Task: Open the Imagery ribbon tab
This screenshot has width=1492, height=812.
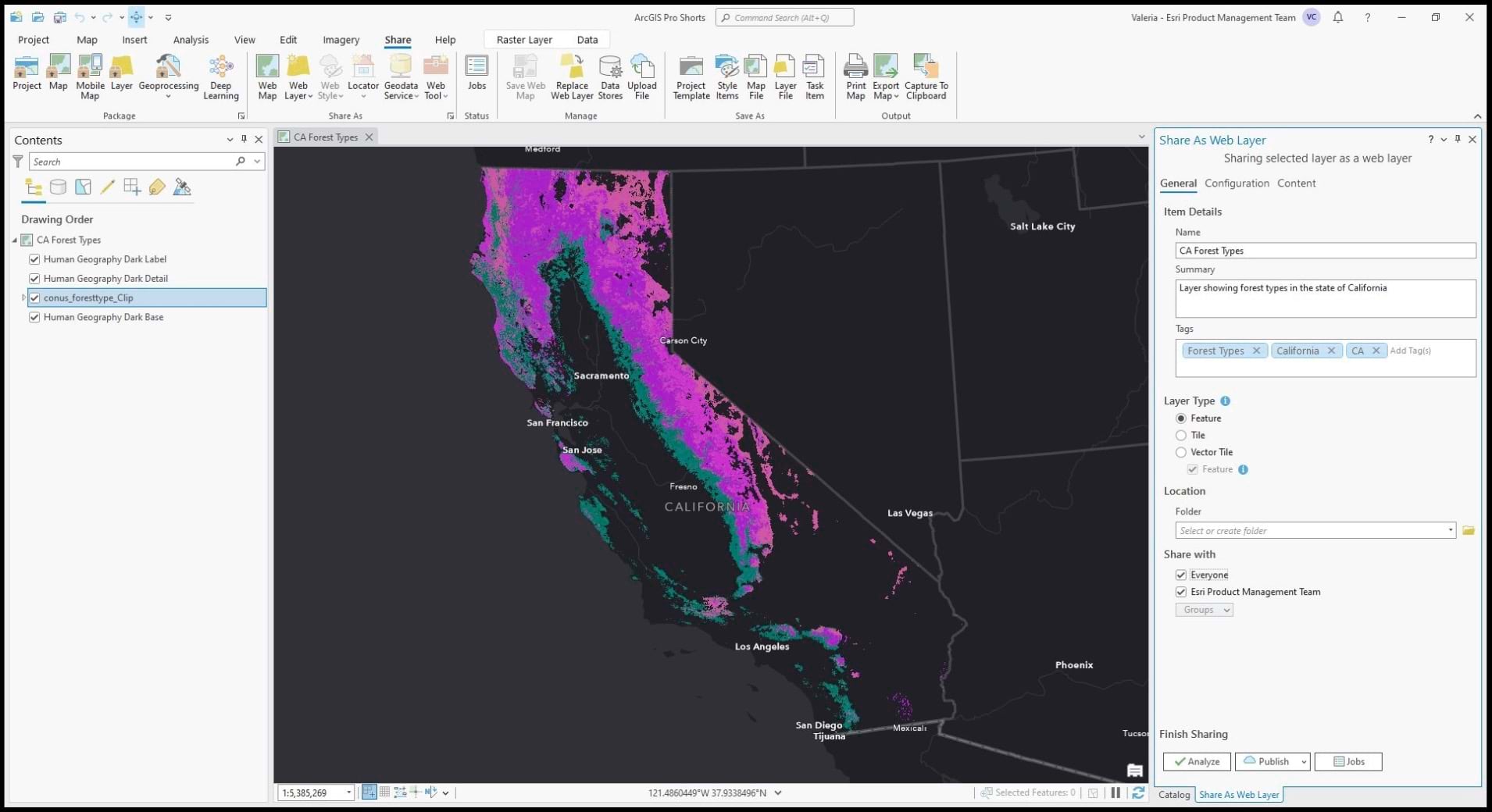Action: tap(341, 39)
